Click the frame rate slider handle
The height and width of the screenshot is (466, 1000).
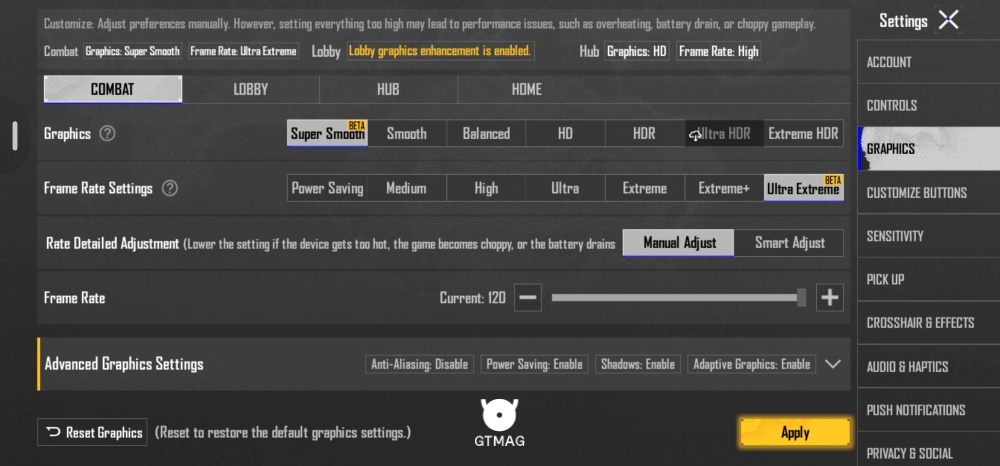point(801,298)
